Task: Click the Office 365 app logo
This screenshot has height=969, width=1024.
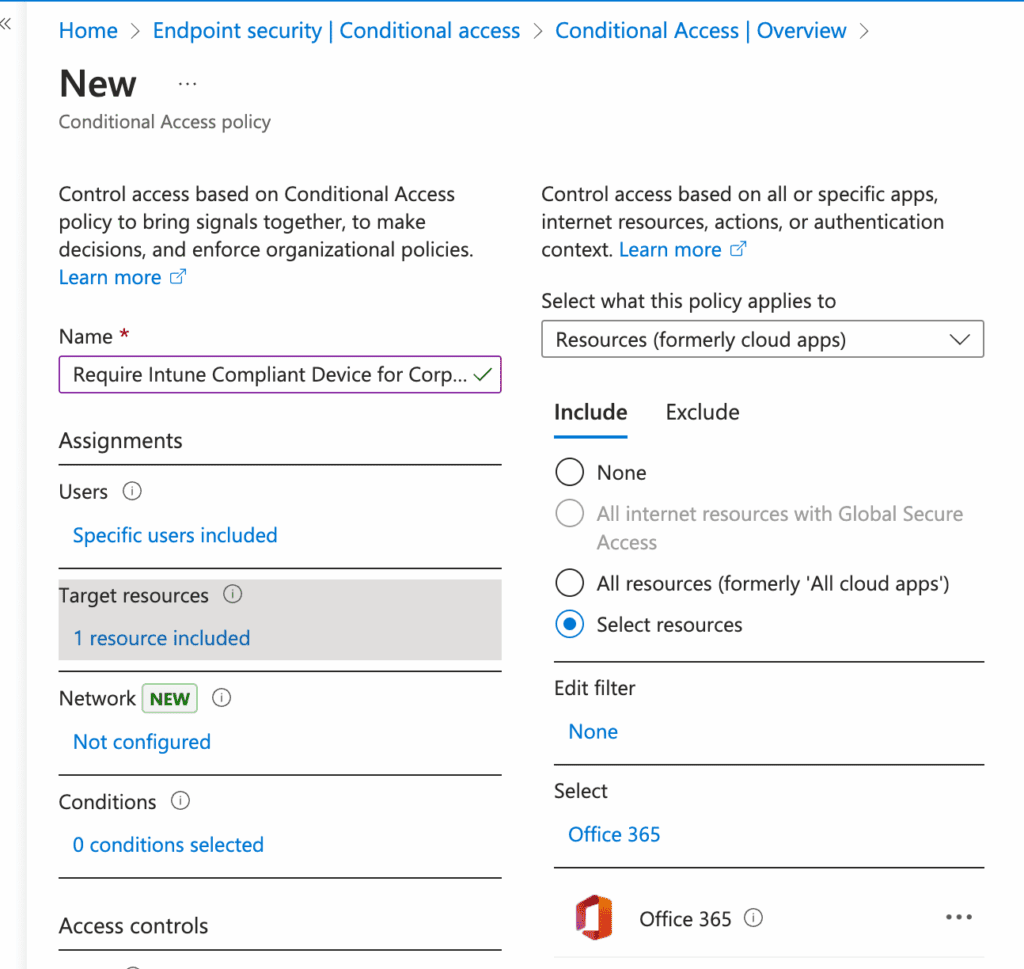Action: pos(594,918)
